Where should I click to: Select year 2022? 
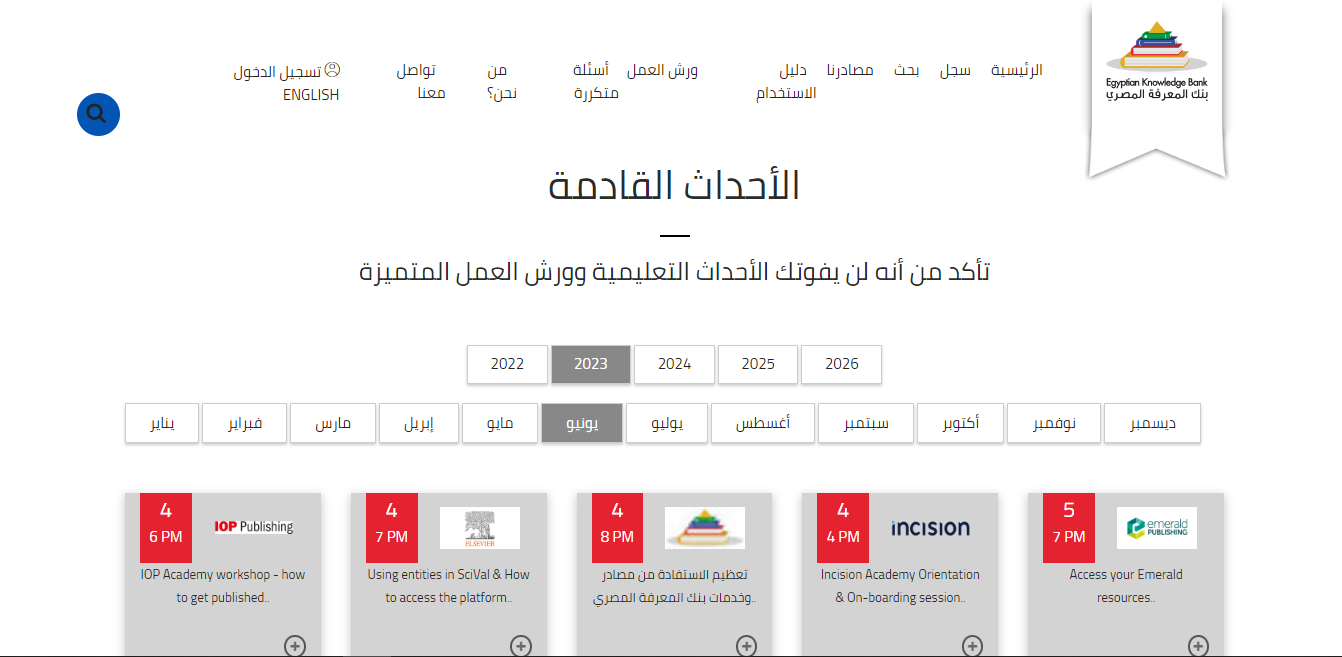click(507, 364)
